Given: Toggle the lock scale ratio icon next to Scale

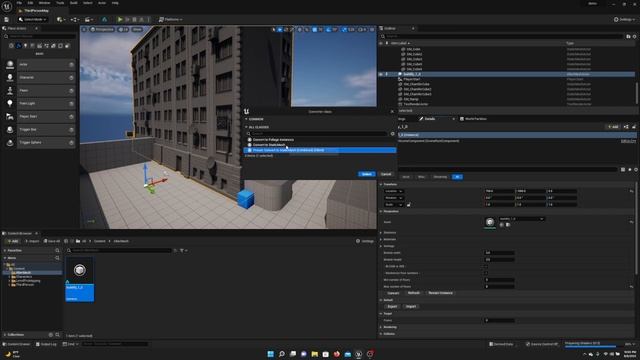Looking at the screenshot, I should (409, 204).
